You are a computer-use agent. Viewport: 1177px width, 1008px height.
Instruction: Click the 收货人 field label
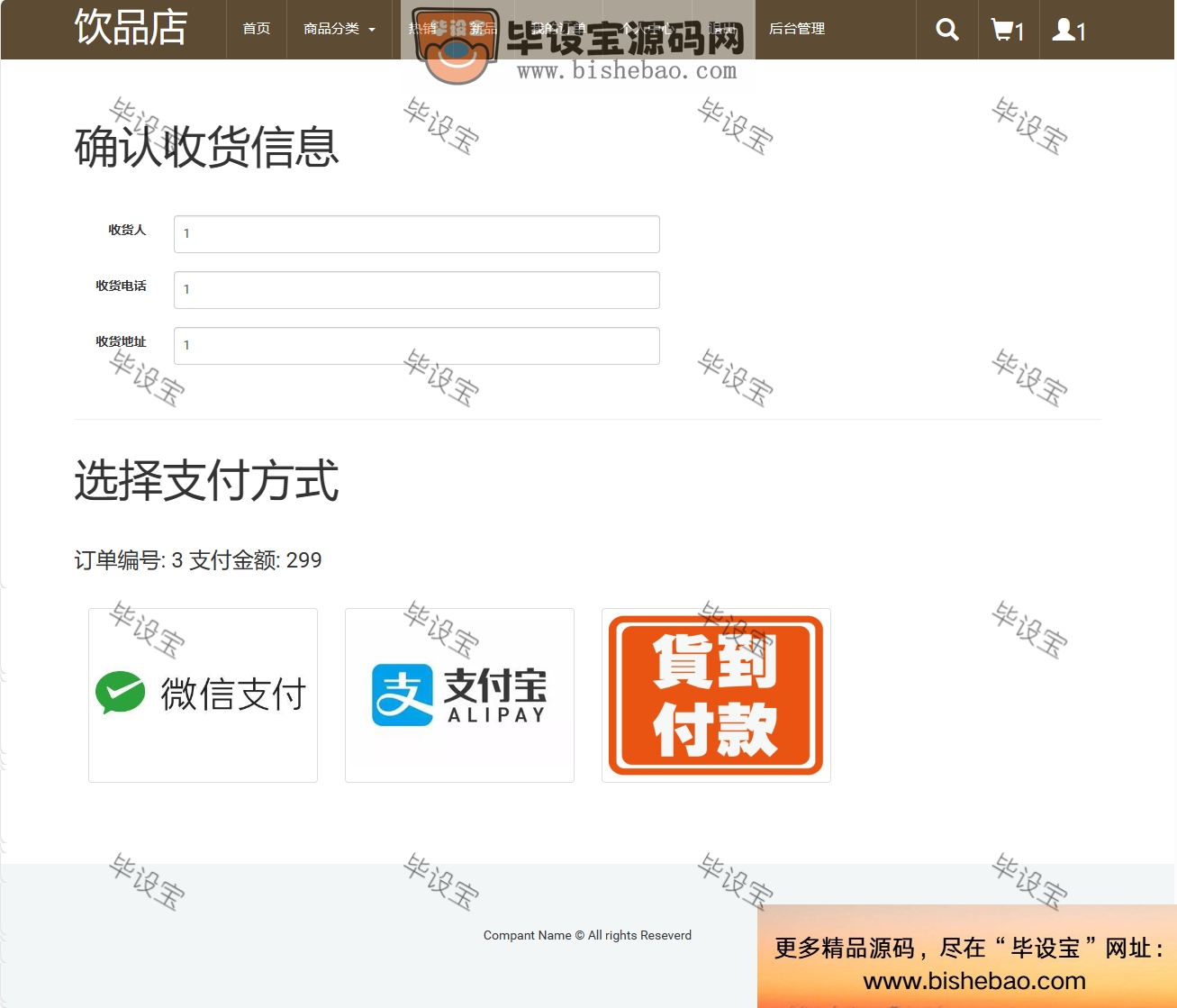pyautogui.click(x=127, y=230)
